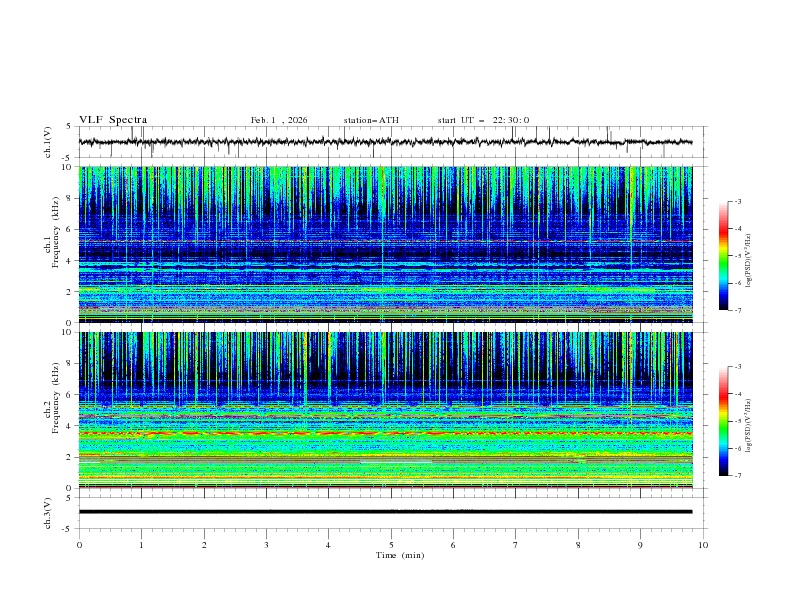Click the "2" label on time axis
The width and height of the screenshot is (792, 612).
coord(204,545)
